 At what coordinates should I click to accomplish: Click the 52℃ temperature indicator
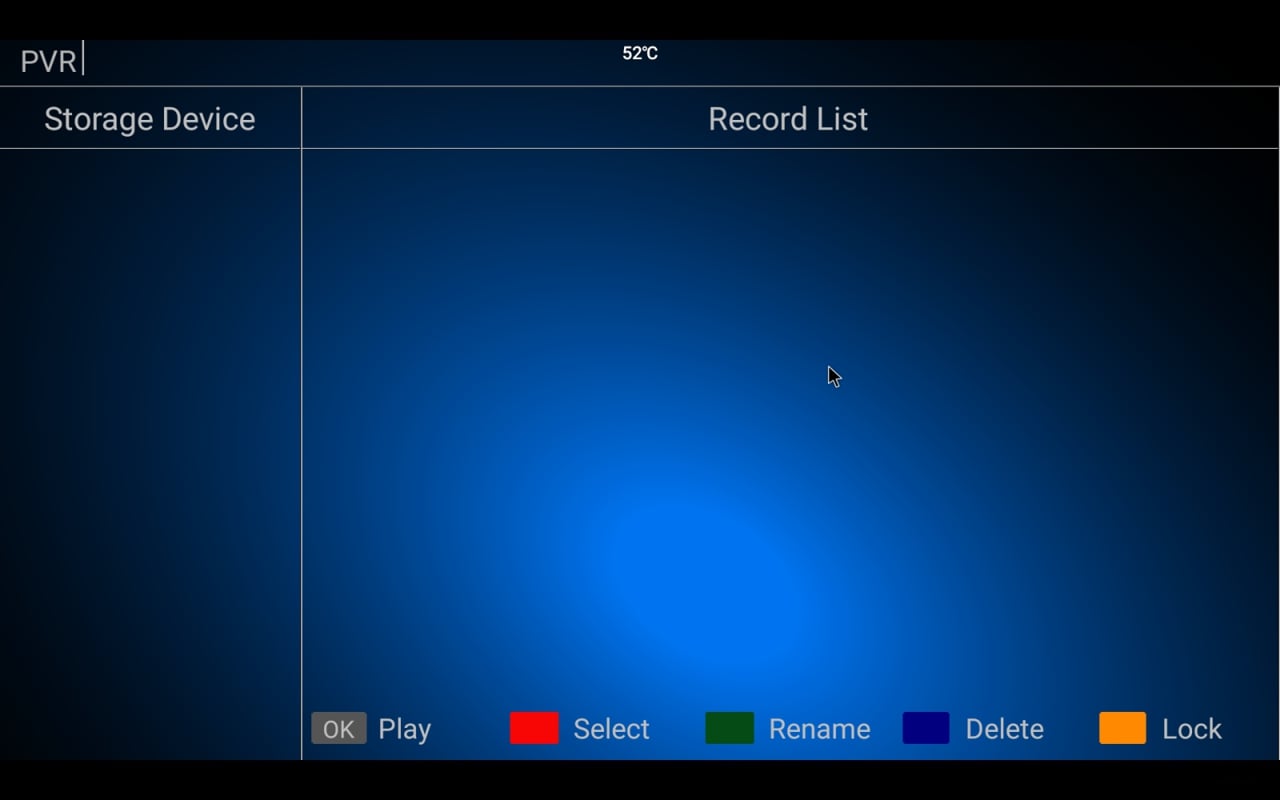[x=639, y=54]
